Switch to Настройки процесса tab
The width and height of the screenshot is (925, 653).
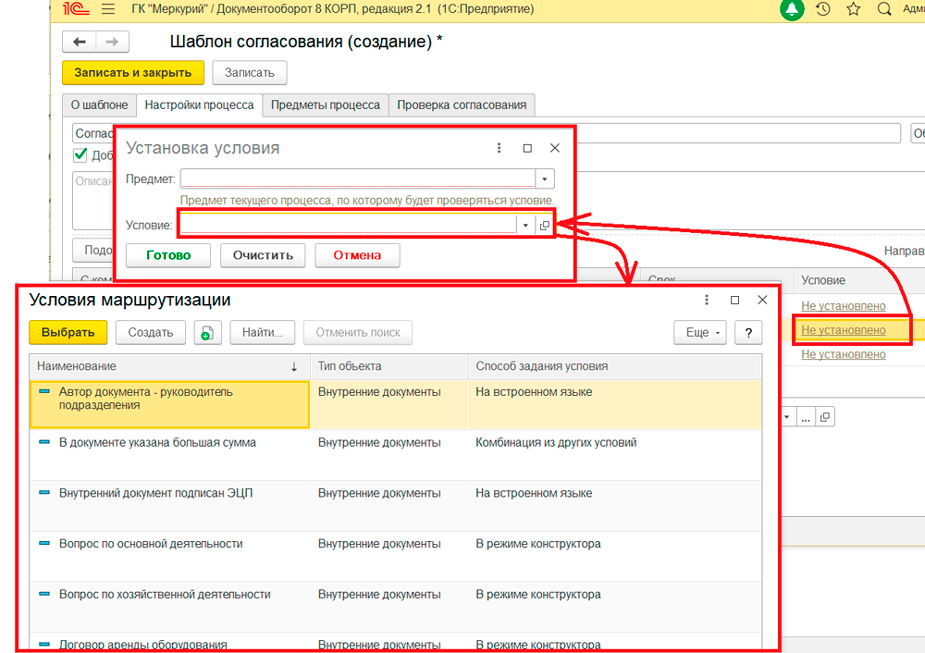click(x=199, y=105)
